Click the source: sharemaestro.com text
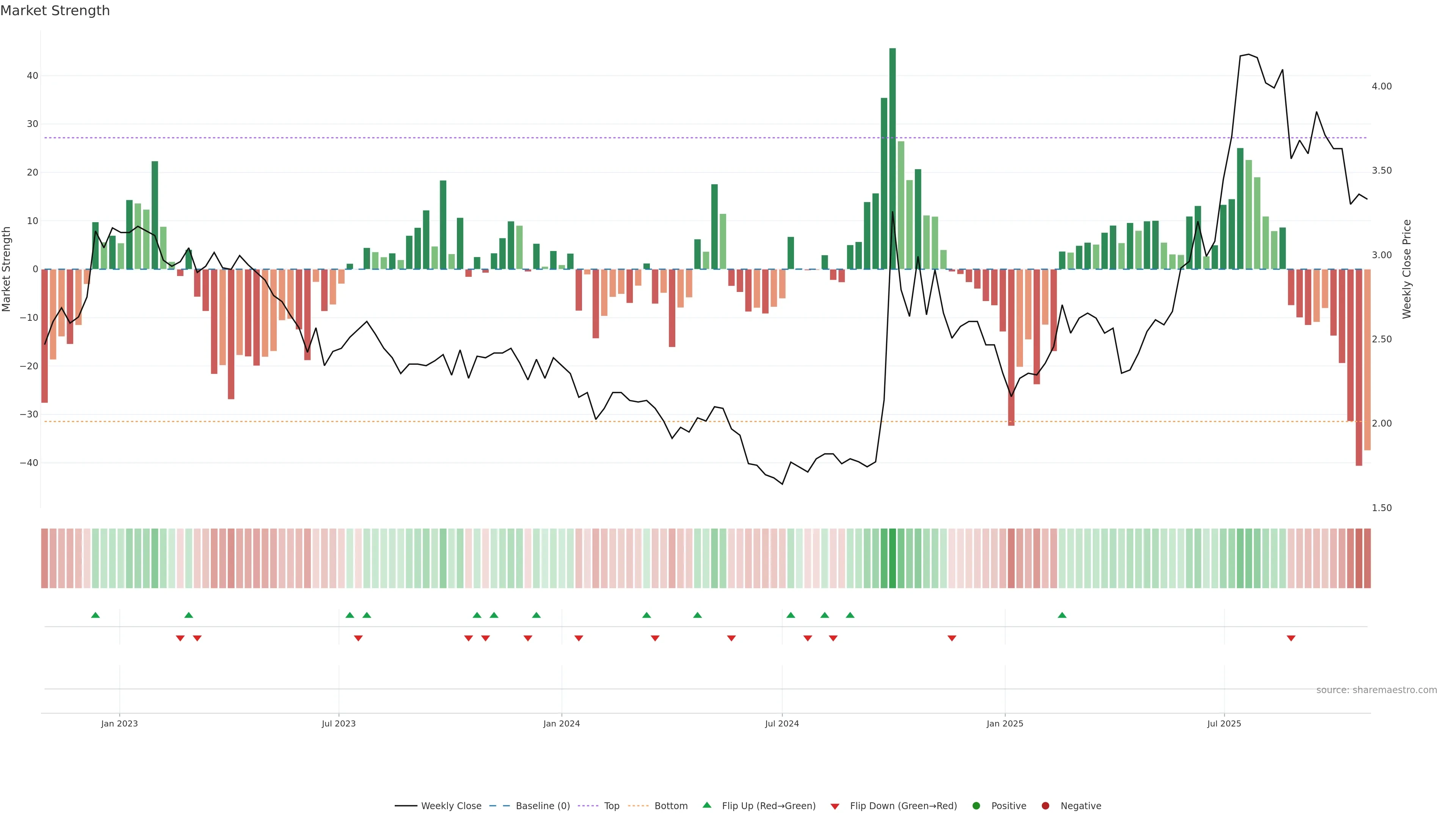Viewport: 1456px width, 819px height. (1376, 690)
